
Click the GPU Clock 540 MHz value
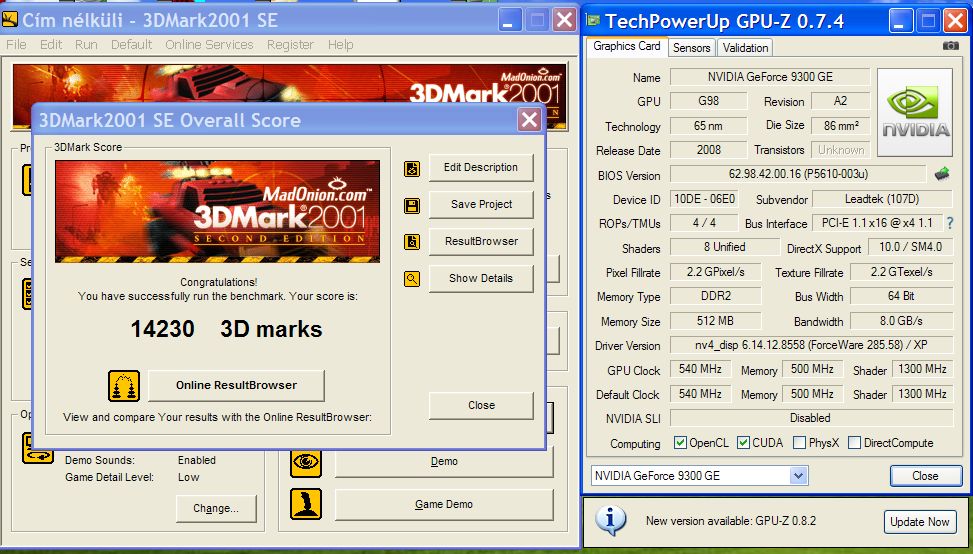coord(700,369)
